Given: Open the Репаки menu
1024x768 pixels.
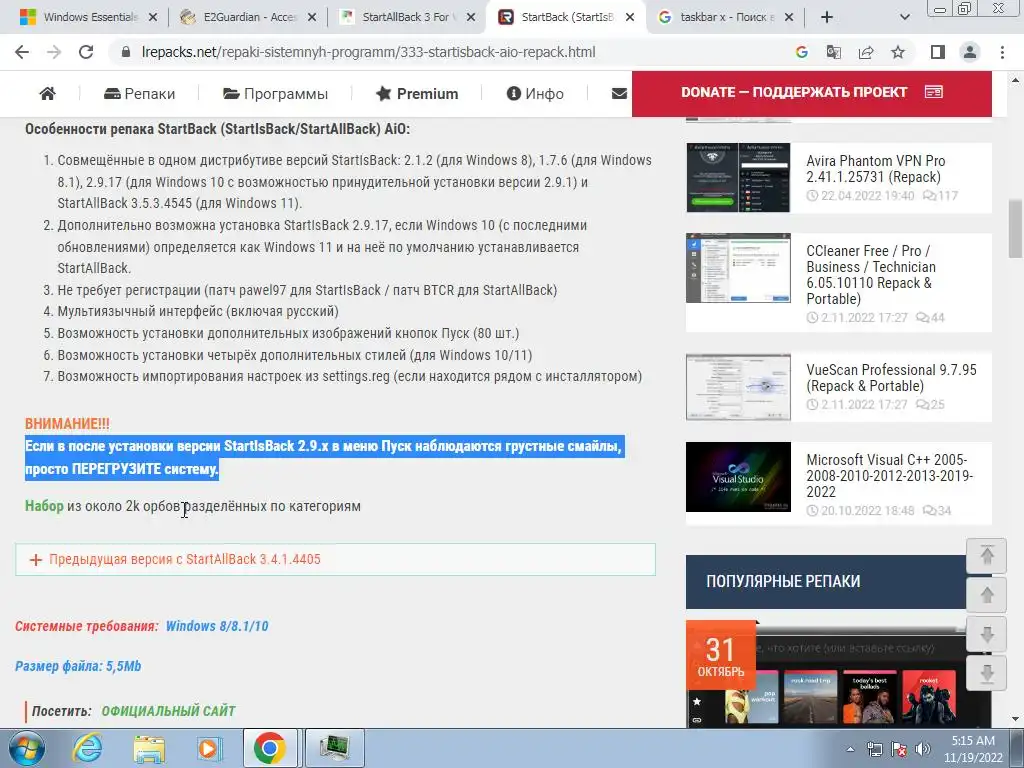Looking at the screenshot, I should [139, 94].
